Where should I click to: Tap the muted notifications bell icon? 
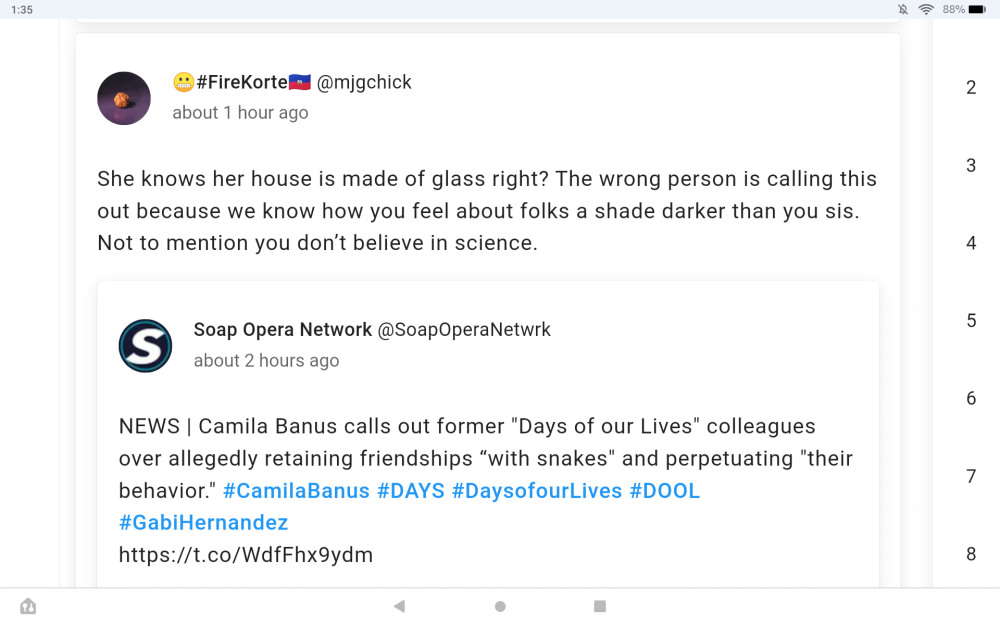click(903, 9)
